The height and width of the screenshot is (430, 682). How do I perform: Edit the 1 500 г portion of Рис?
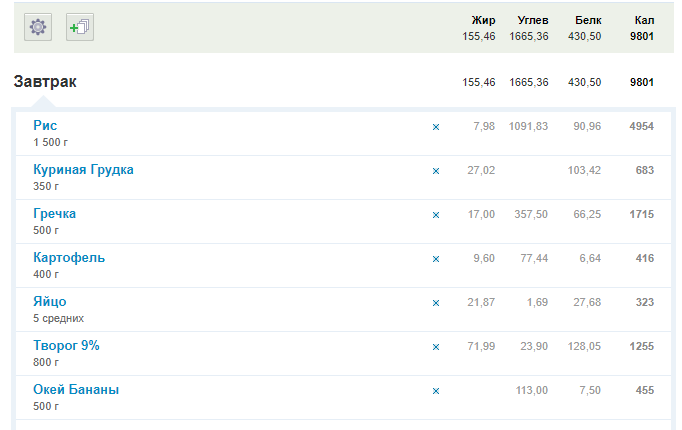(52, 142)
